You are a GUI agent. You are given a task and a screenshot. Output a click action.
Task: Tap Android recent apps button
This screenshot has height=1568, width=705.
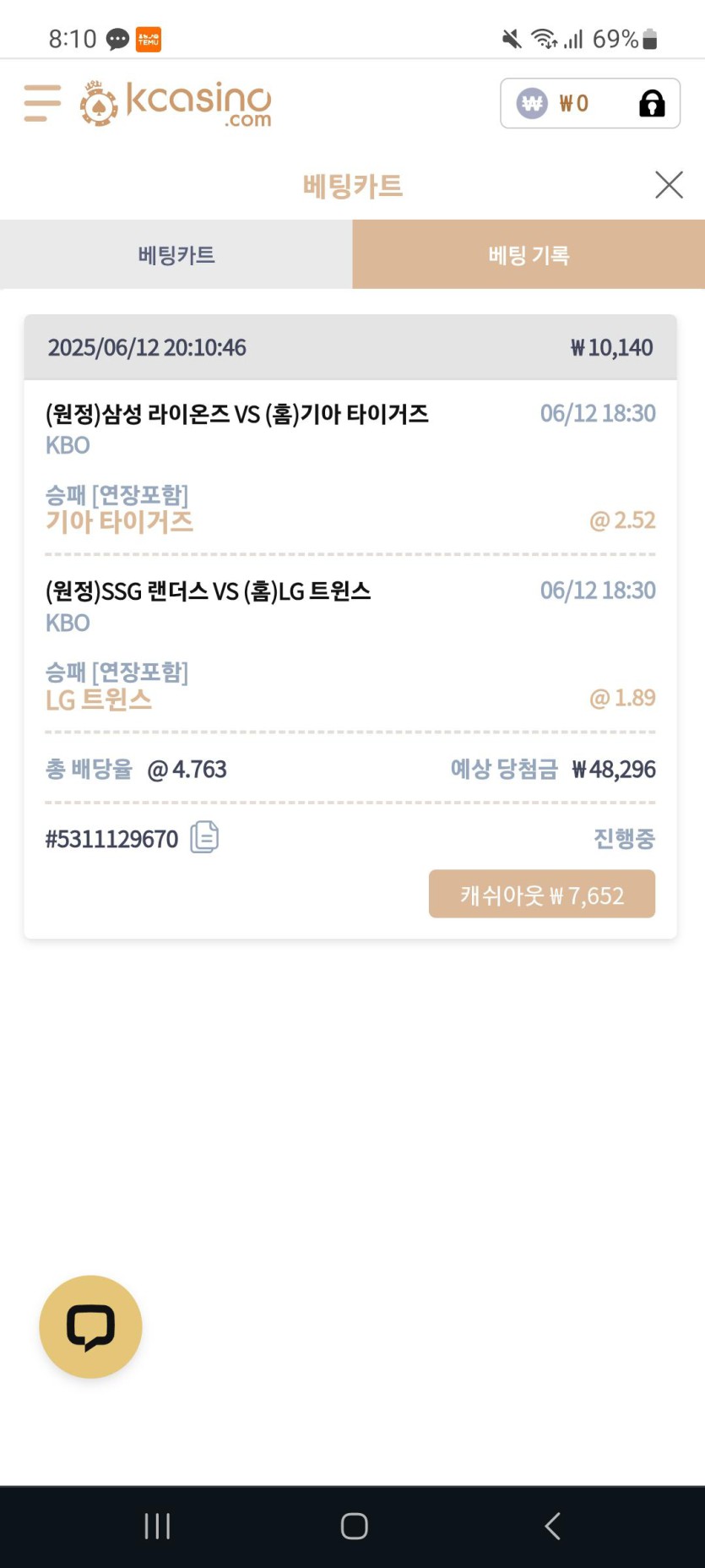[x=157, y=1526]
